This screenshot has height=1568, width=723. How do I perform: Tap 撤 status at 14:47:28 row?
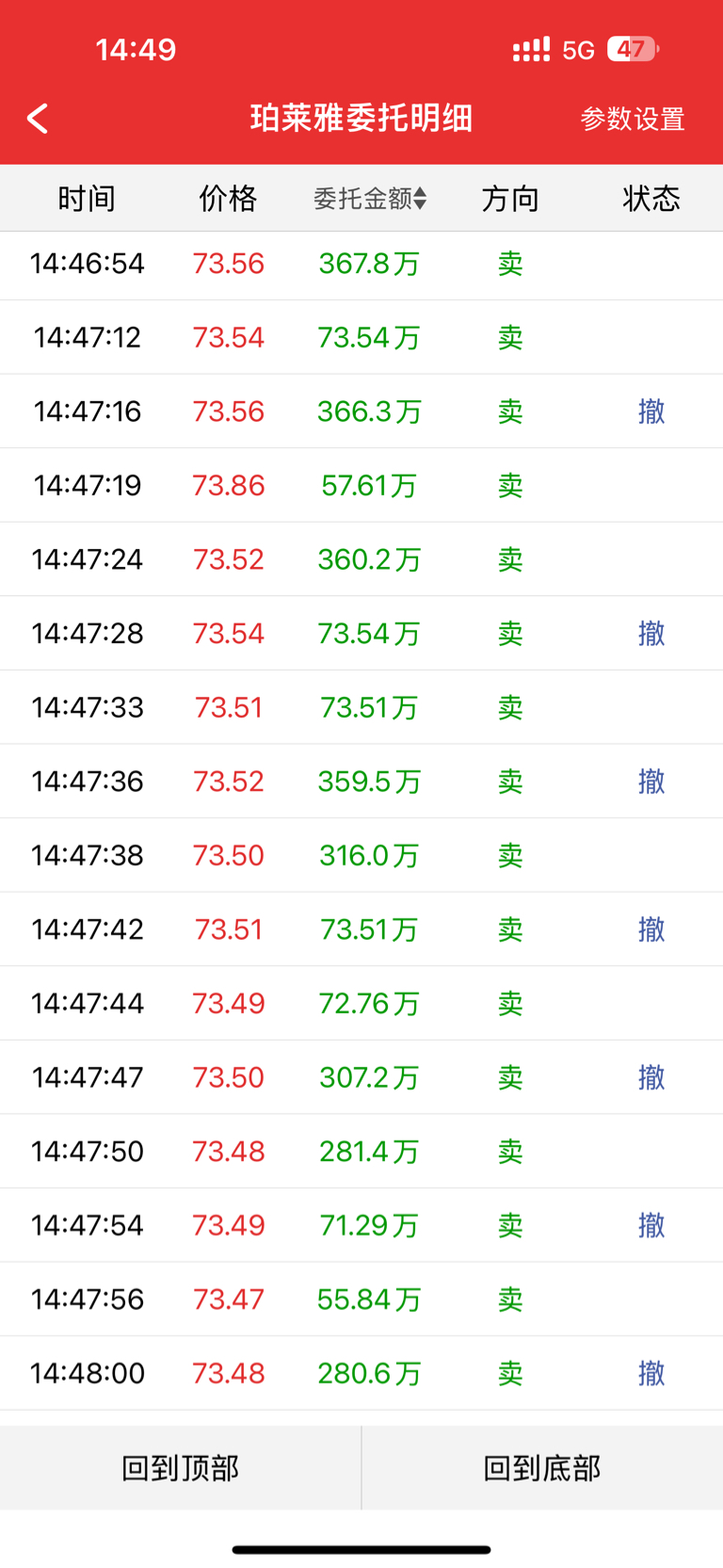click(x=651, y=634)
